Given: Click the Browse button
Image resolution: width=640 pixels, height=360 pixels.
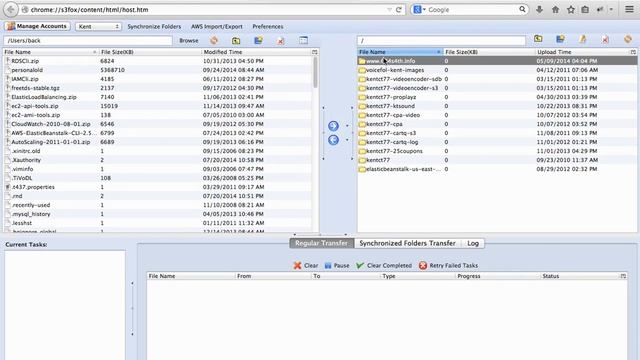Looking at the screenshot, I should 189,40.
